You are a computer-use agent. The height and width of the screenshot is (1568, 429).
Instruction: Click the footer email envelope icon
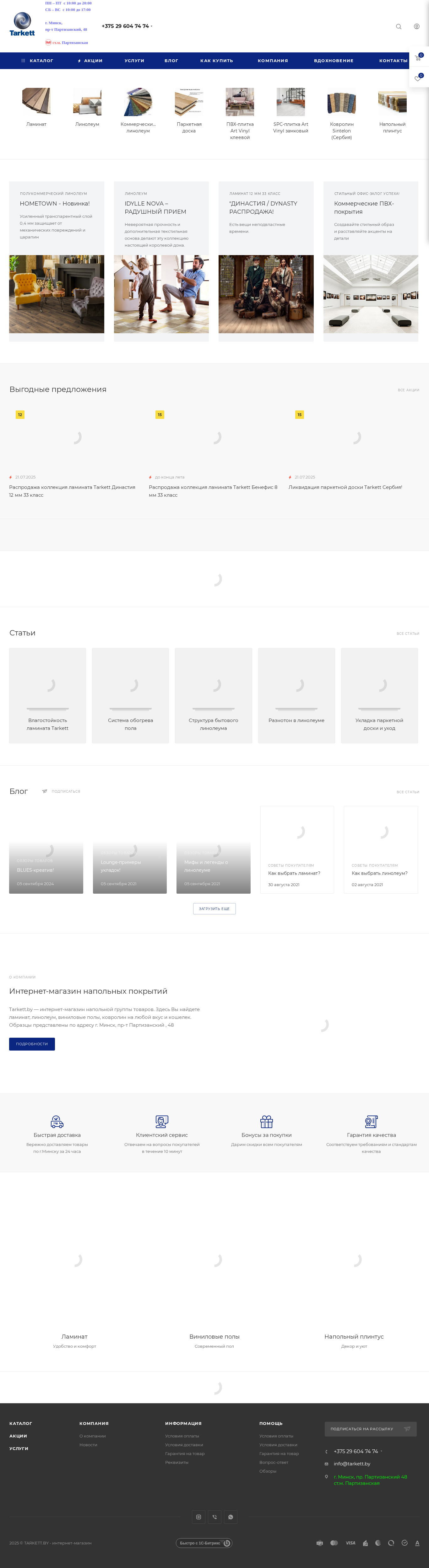click(326, 1464)
